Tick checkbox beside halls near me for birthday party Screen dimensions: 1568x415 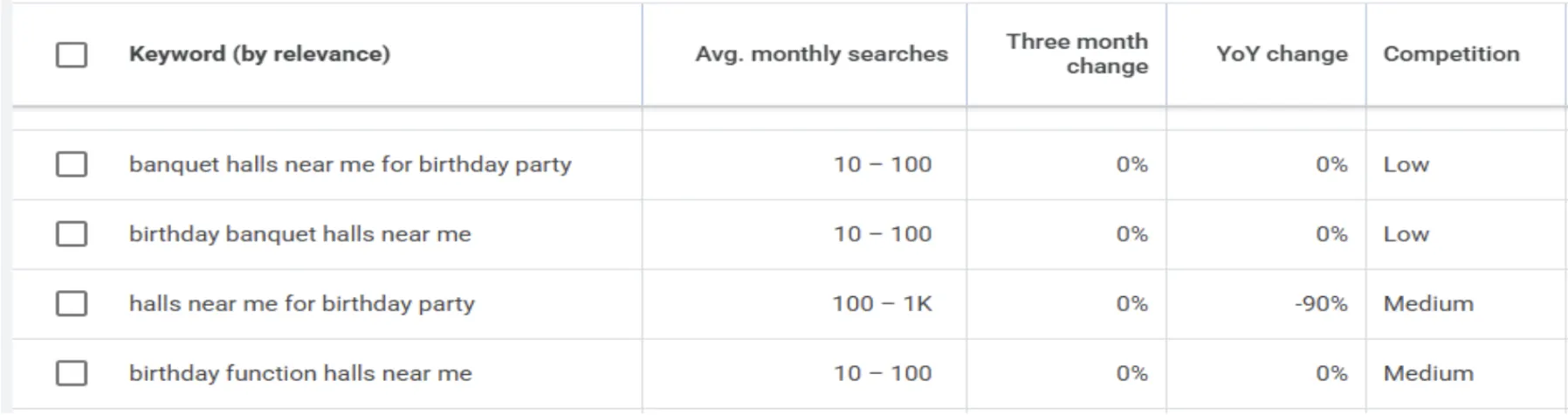point(72,304)
